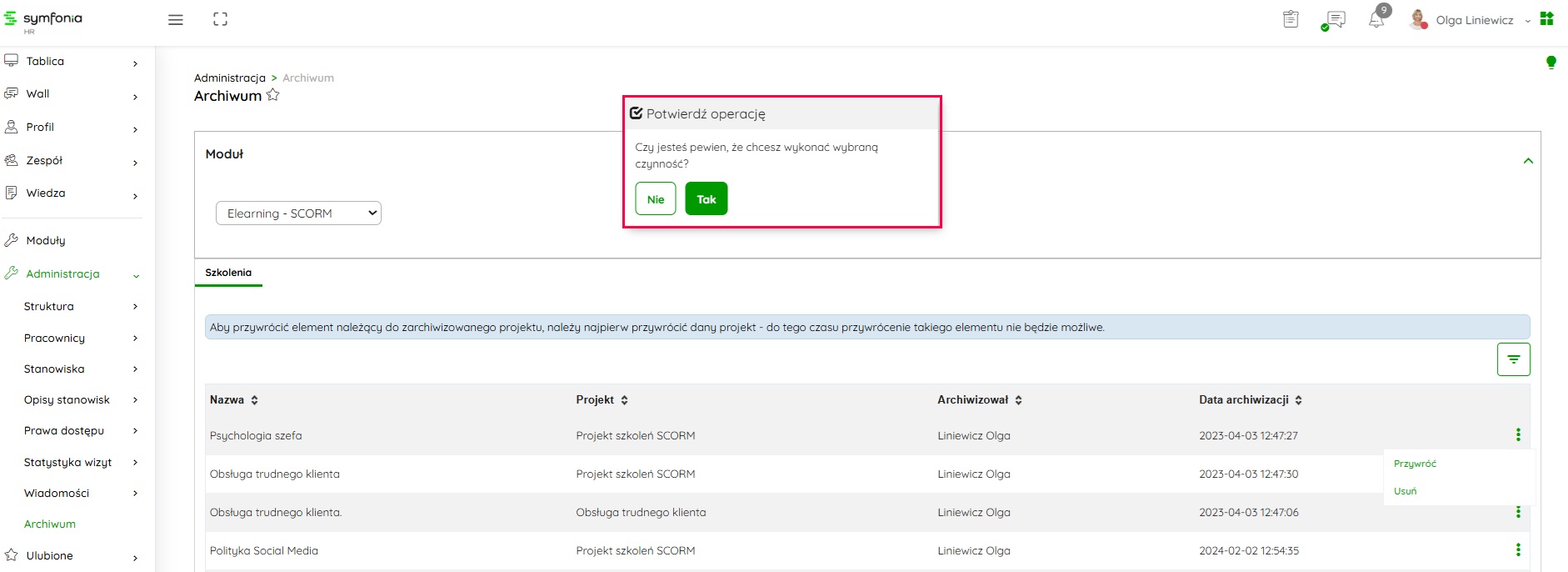
Task: Click the filter icon button
Action: click(1513, 359)
